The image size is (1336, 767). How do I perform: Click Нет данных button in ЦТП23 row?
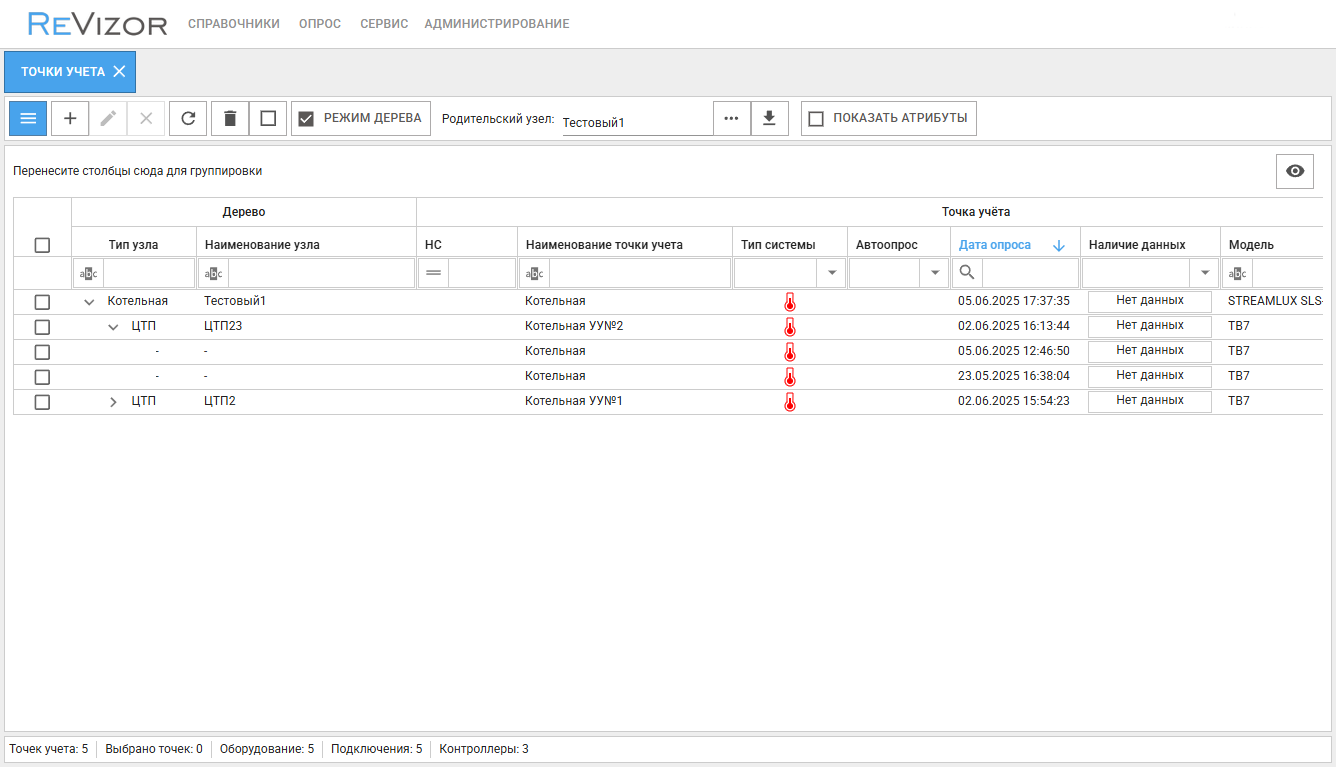coord(1149,326)
